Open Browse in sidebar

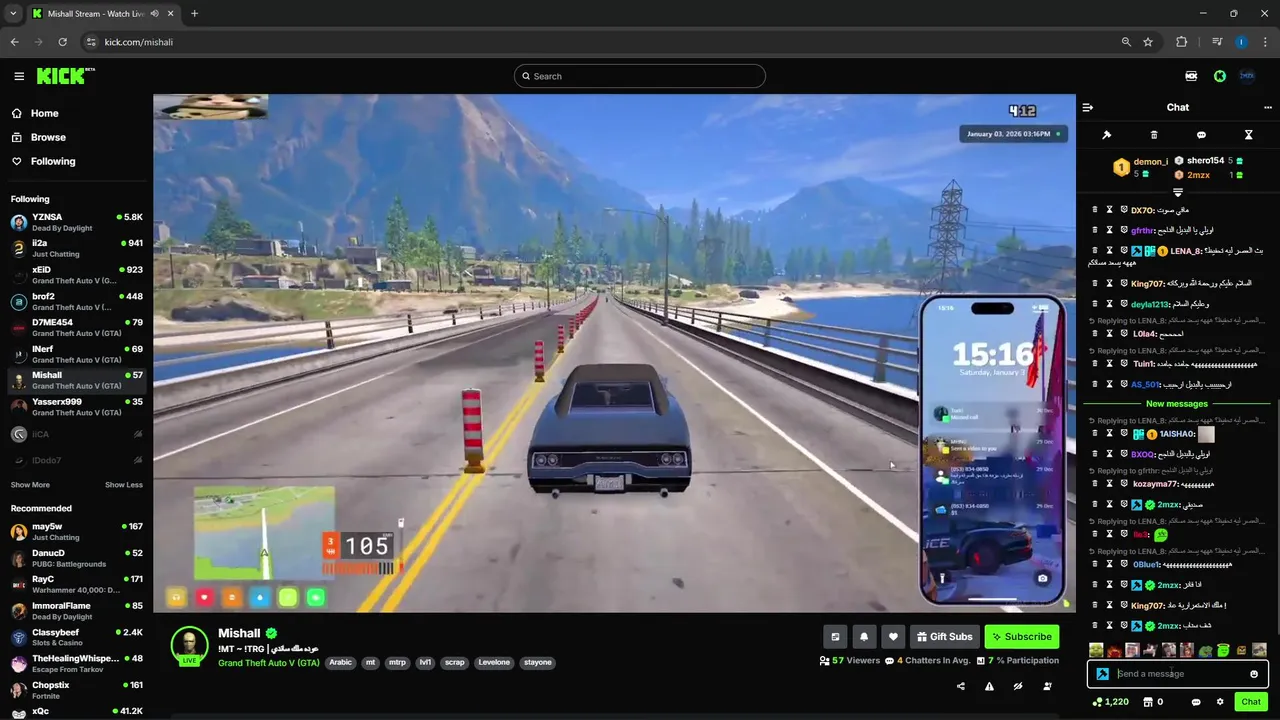[48, 137]
